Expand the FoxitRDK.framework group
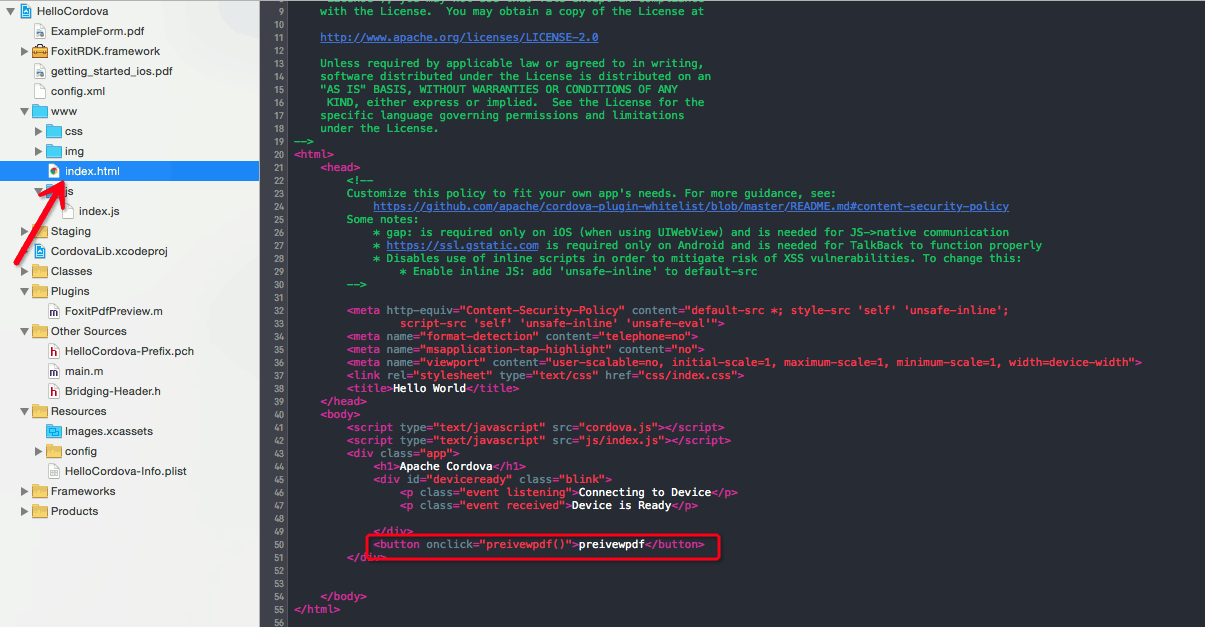 (24, 51)
